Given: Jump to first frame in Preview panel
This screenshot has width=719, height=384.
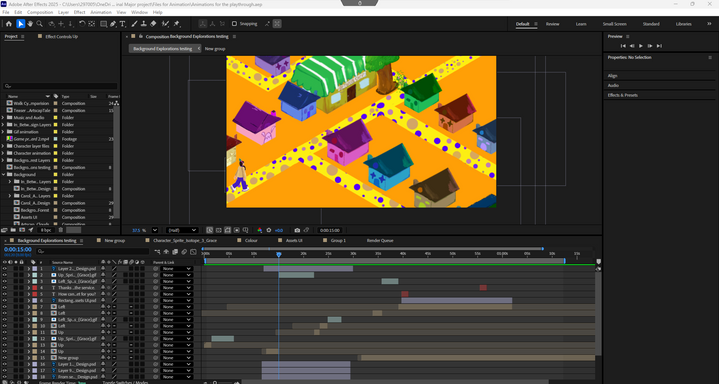Looking at the screenshot, I should point(623,46).
